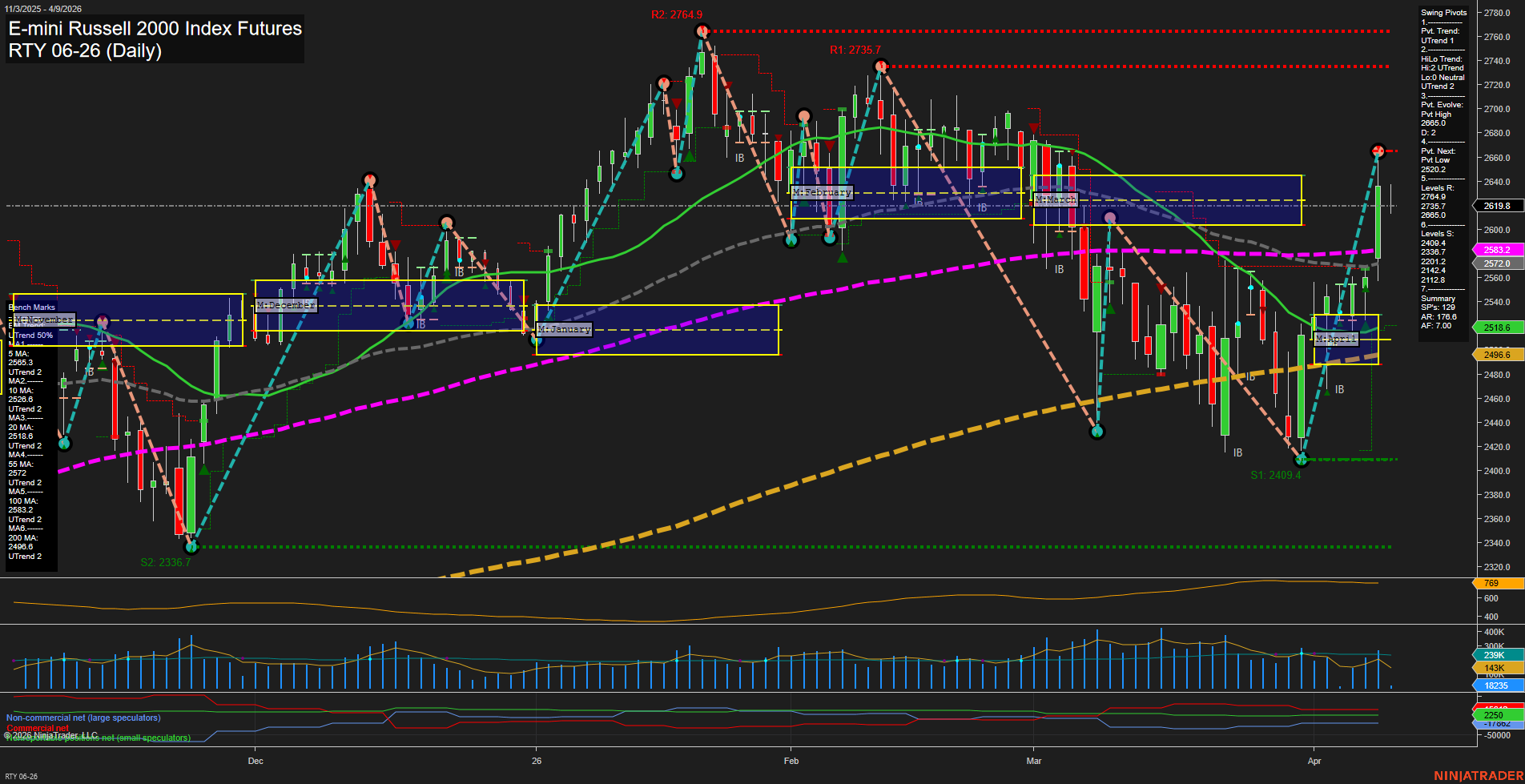This screenshot has width=1525, height=784.
Task: Click the Bench Marks panel heading
Action: [x=32, y=308]
